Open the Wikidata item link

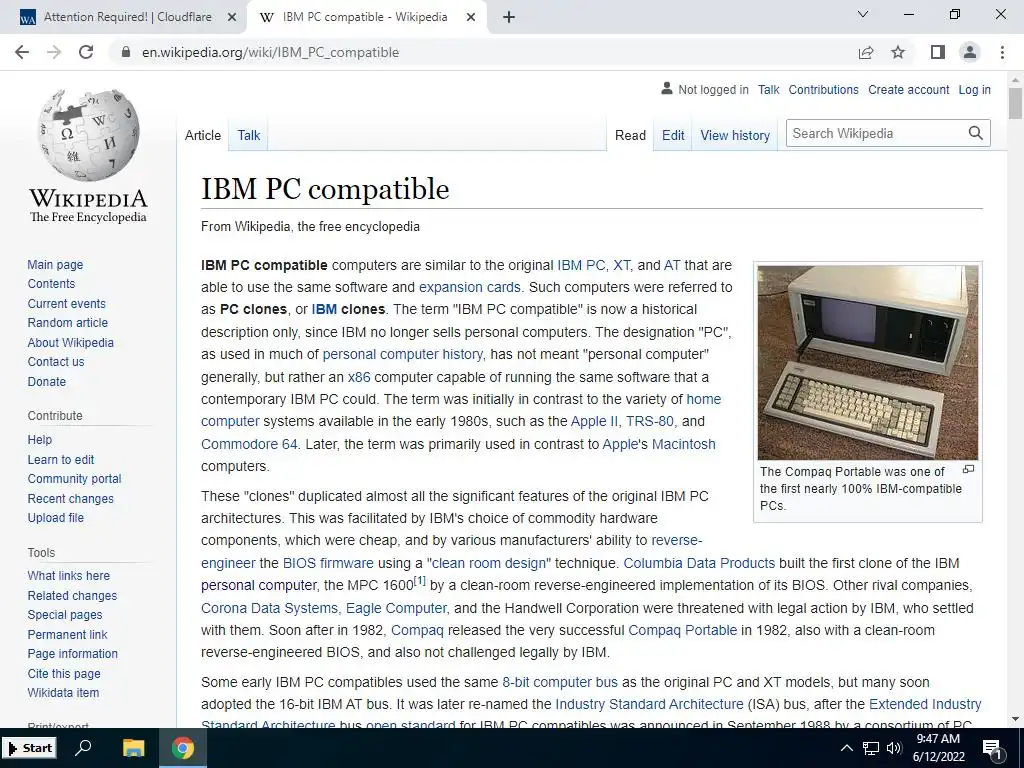point(63,693)
